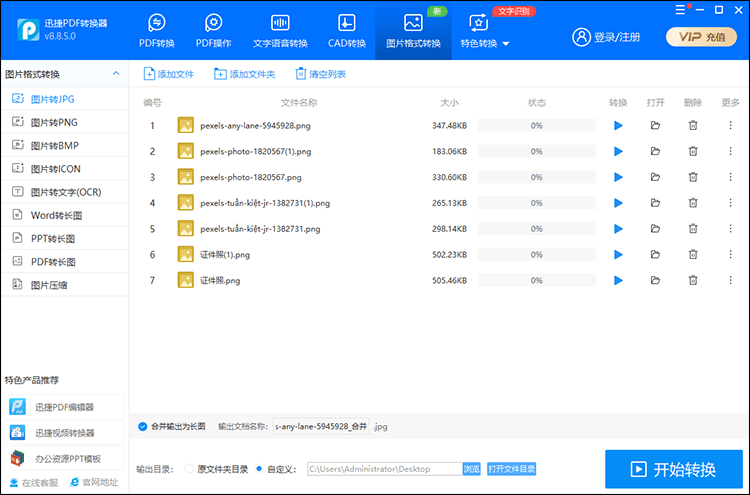Open 迅捷视频转换器 product recommendation

tap(64, 433)
